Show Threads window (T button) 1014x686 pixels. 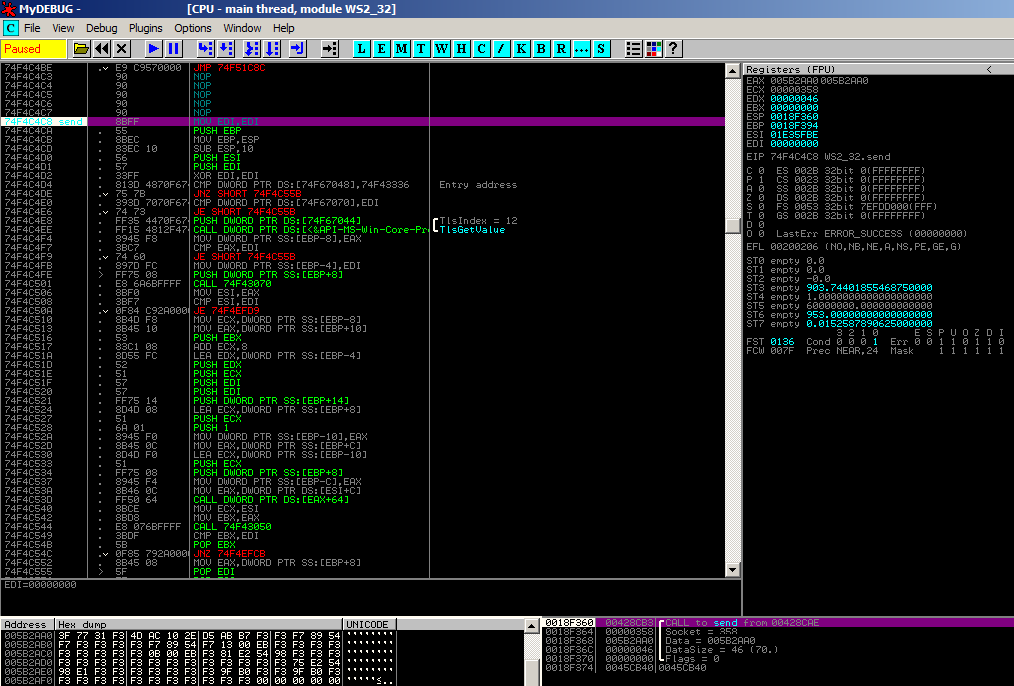coord(422,48)
